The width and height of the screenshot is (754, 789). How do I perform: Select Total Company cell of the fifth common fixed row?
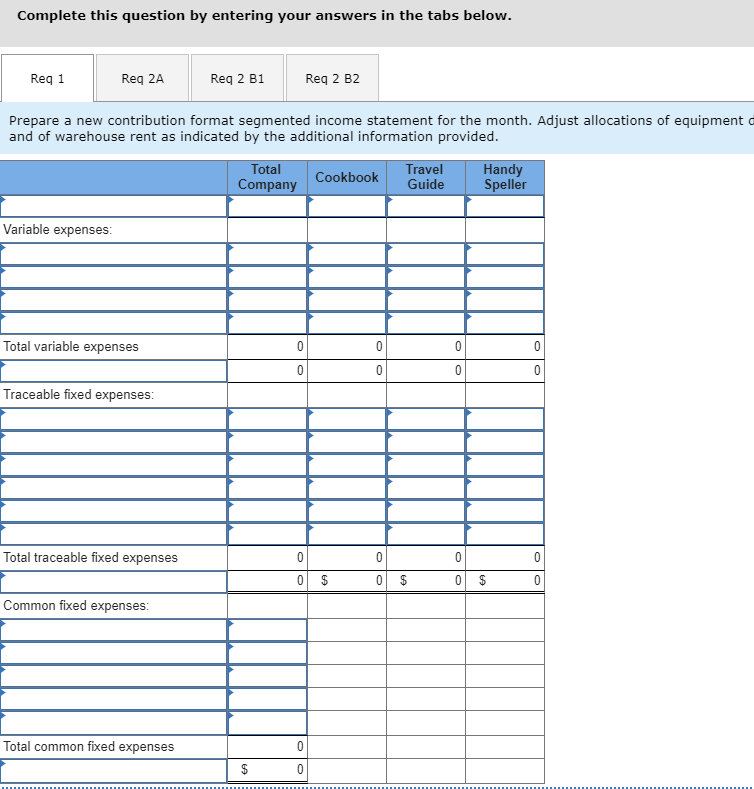(267, 723)
